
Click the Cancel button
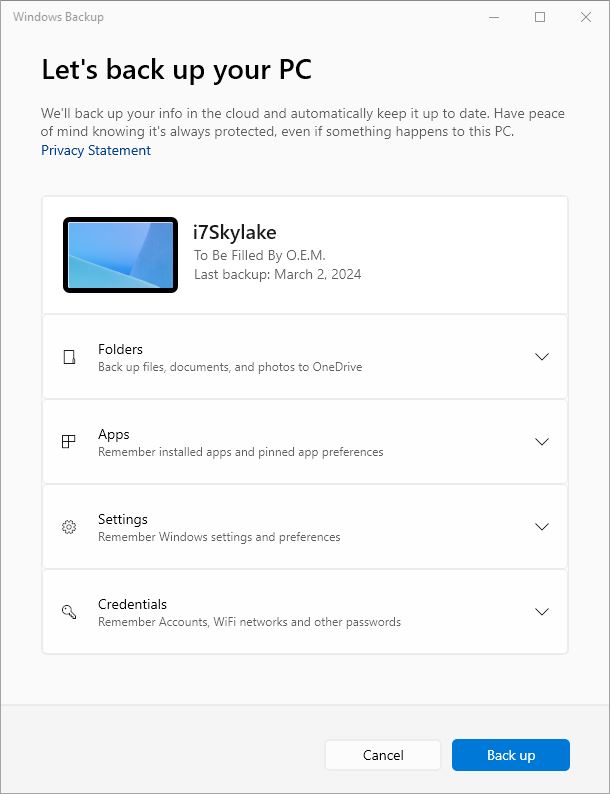pos(383,755)
